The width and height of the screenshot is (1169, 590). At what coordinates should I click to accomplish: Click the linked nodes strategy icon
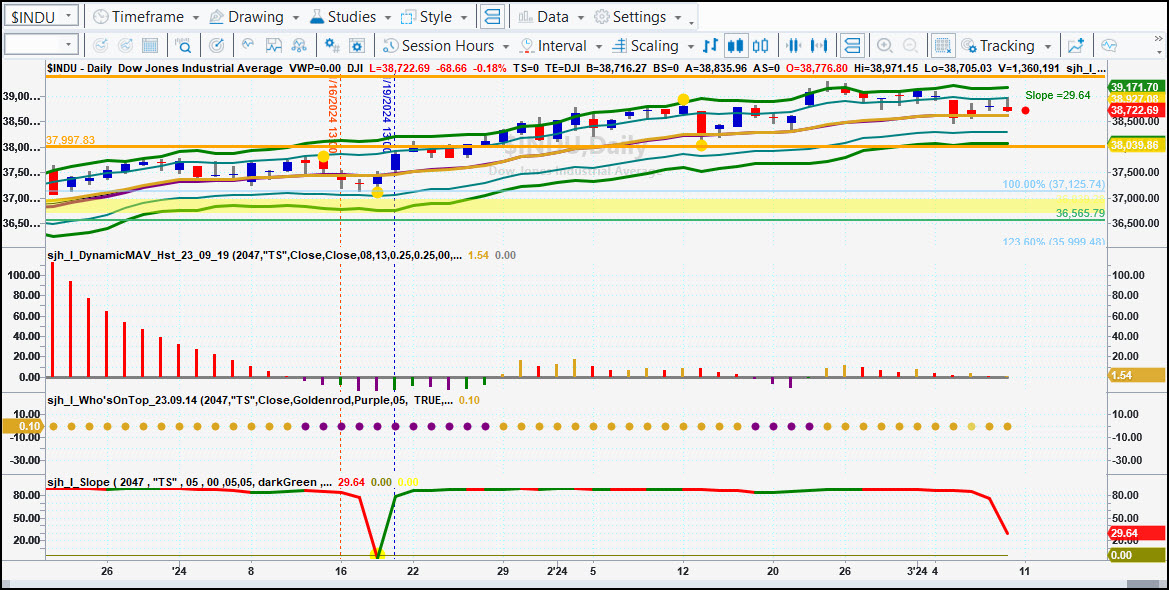pyautogui.click(x=299, y=45)
